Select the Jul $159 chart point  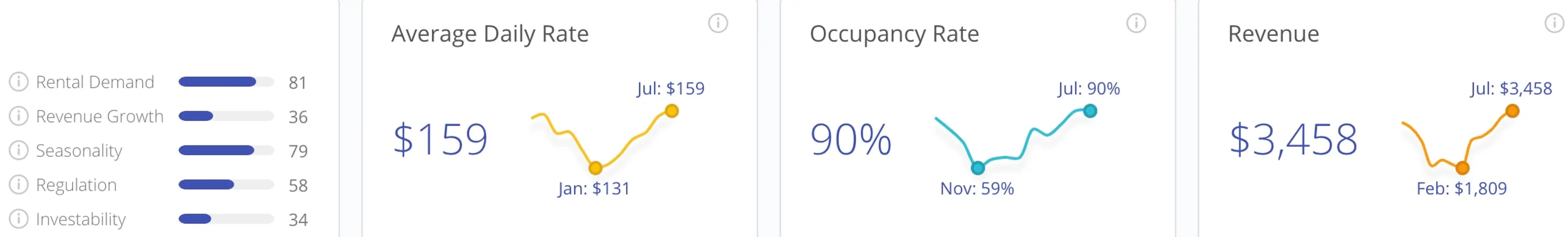pos(671,111)
